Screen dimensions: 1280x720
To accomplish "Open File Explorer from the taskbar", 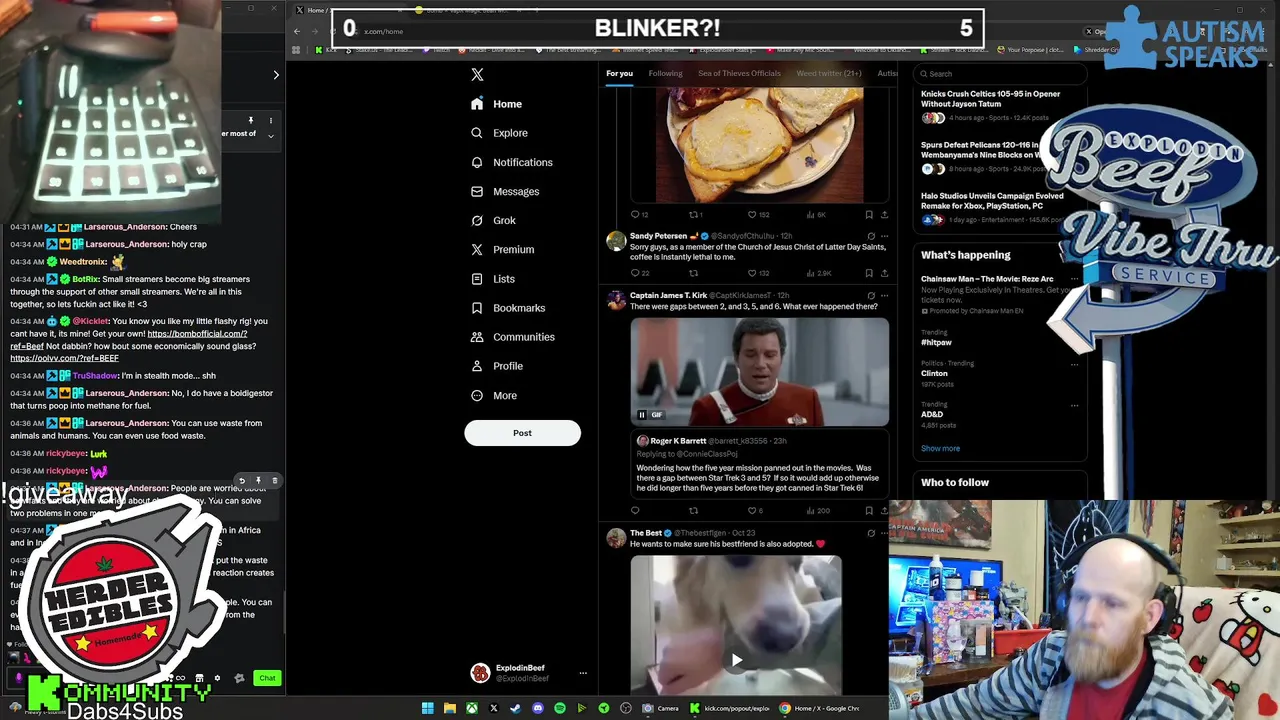I will [450, 708].
